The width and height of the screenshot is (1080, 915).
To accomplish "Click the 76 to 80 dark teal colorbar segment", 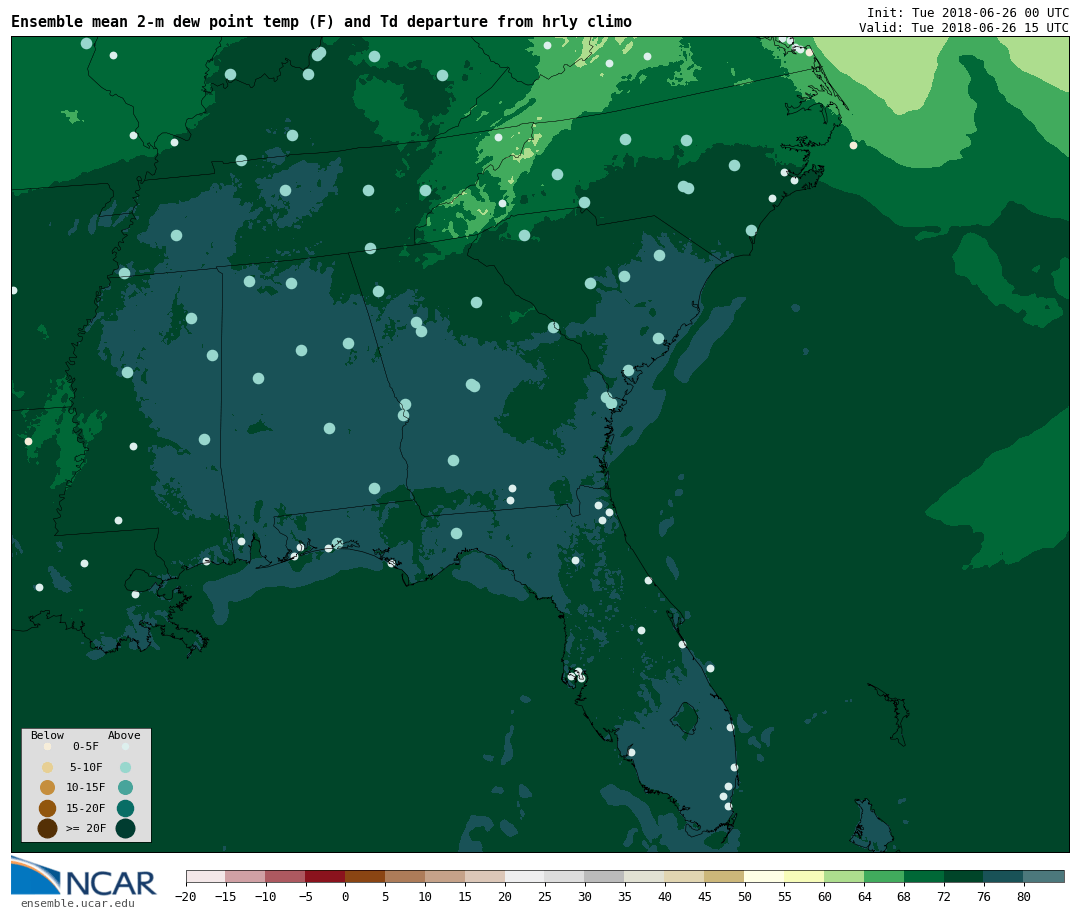I will [1005, 876].
